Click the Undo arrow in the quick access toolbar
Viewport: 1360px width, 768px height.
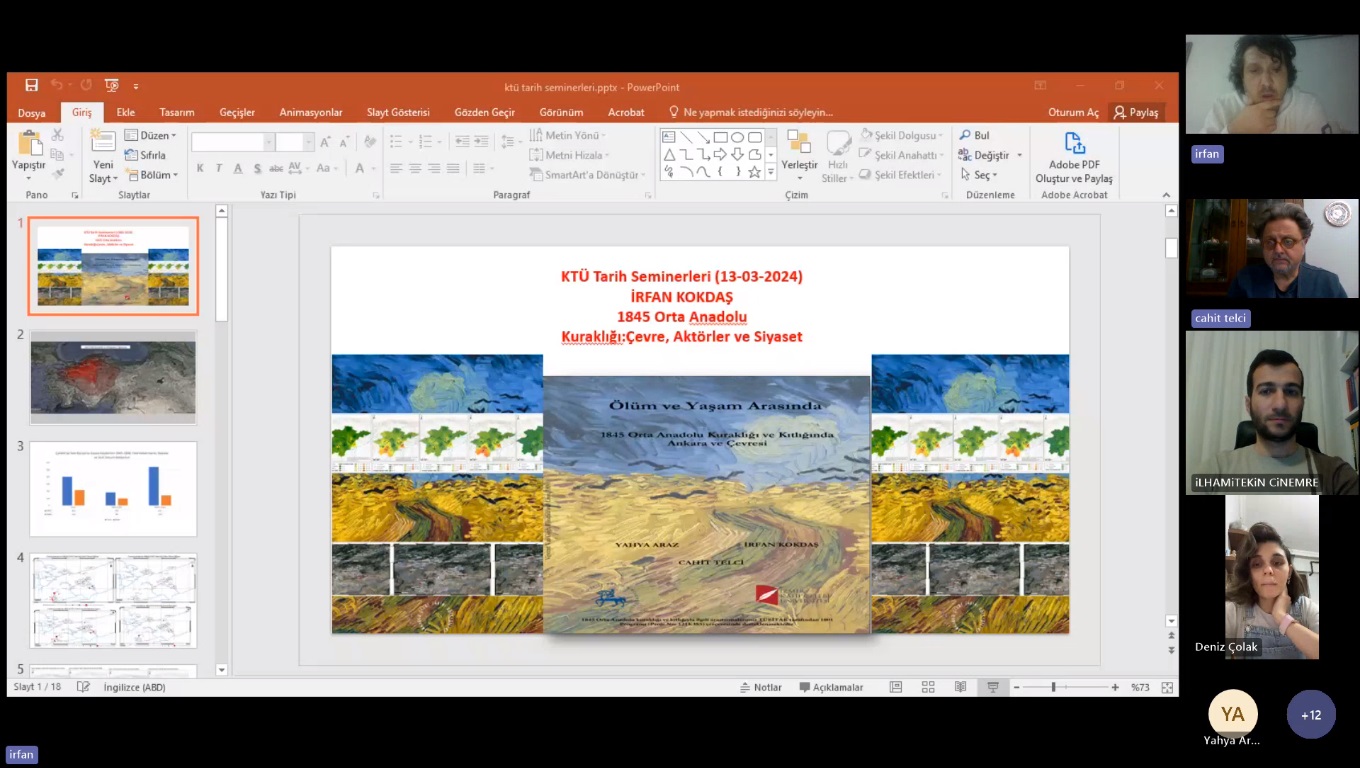pos(57,86)
